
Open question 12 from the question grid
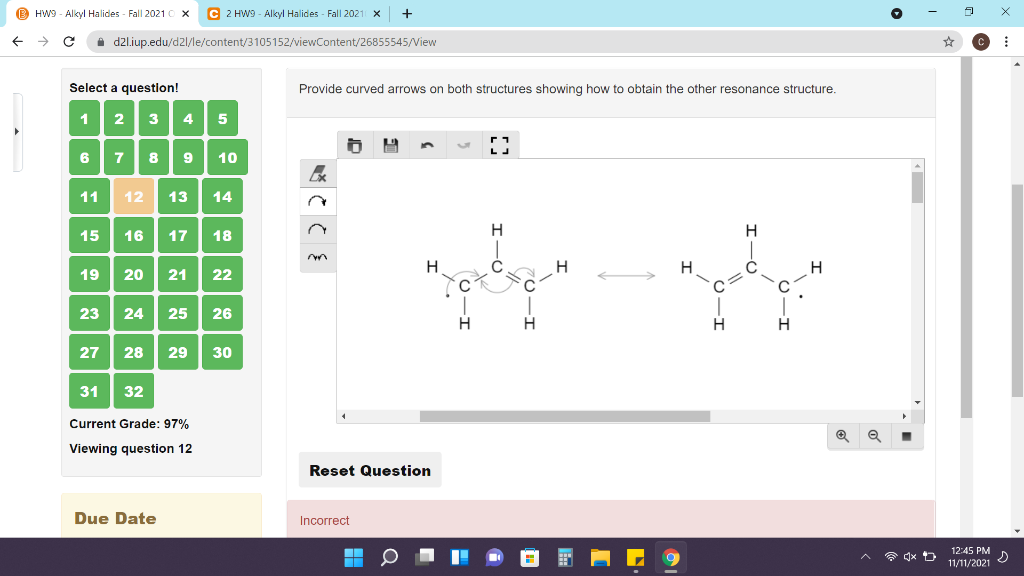[x=133, y=196]
